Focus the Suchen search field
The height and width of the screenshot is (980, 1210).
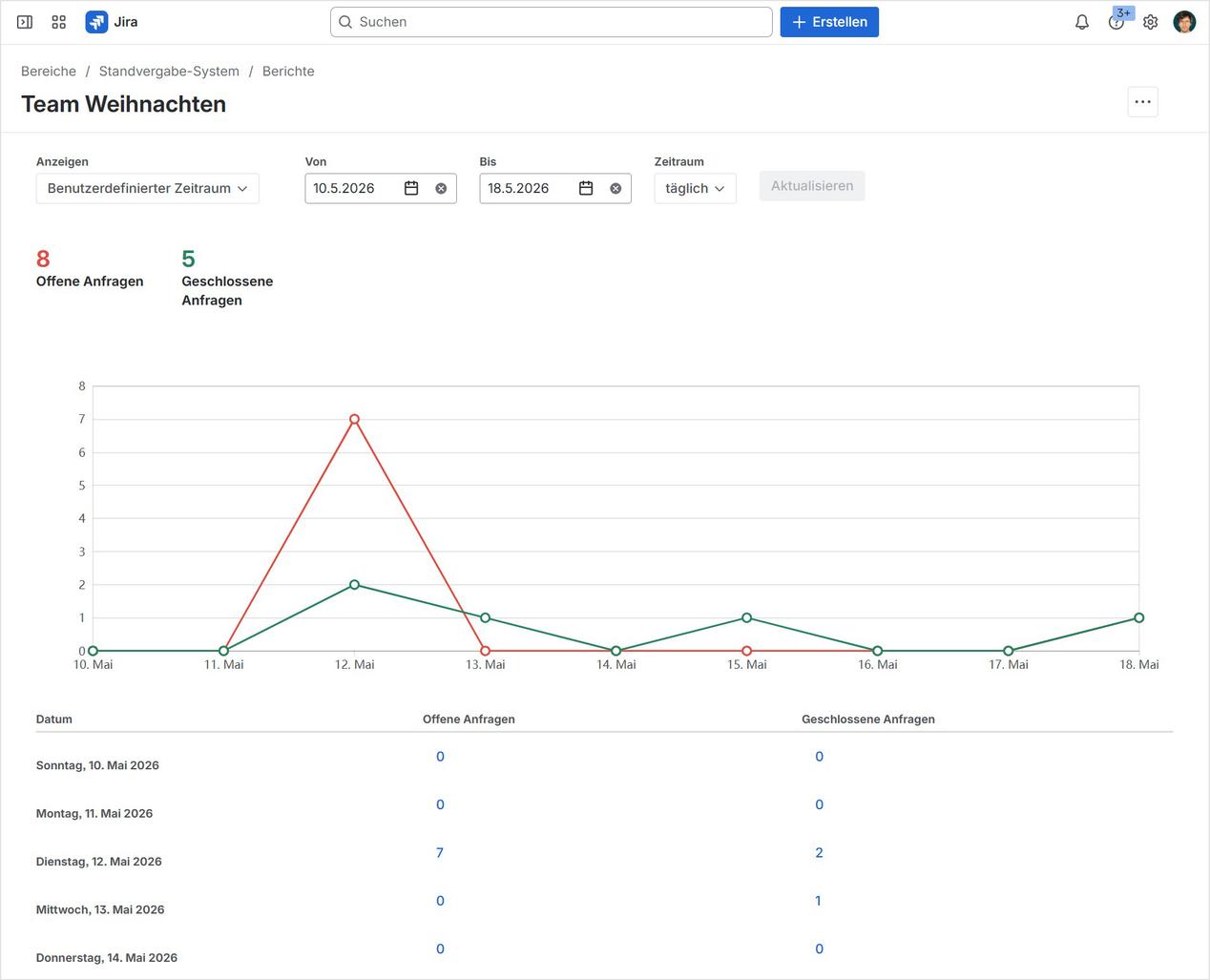(x=551, y=22)
